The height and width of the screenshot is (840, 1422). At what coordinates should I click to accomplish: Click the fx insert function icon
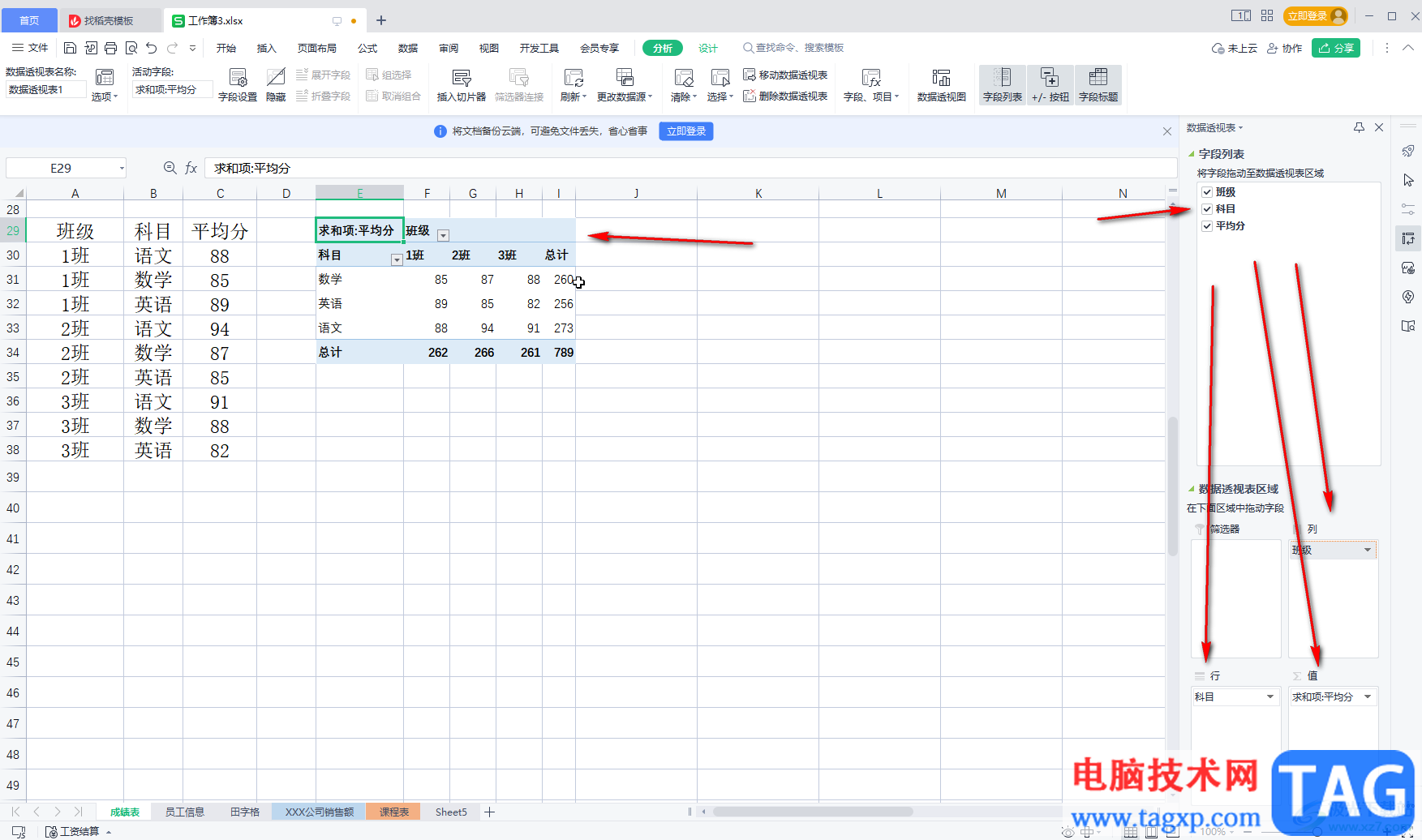point(191,168)
